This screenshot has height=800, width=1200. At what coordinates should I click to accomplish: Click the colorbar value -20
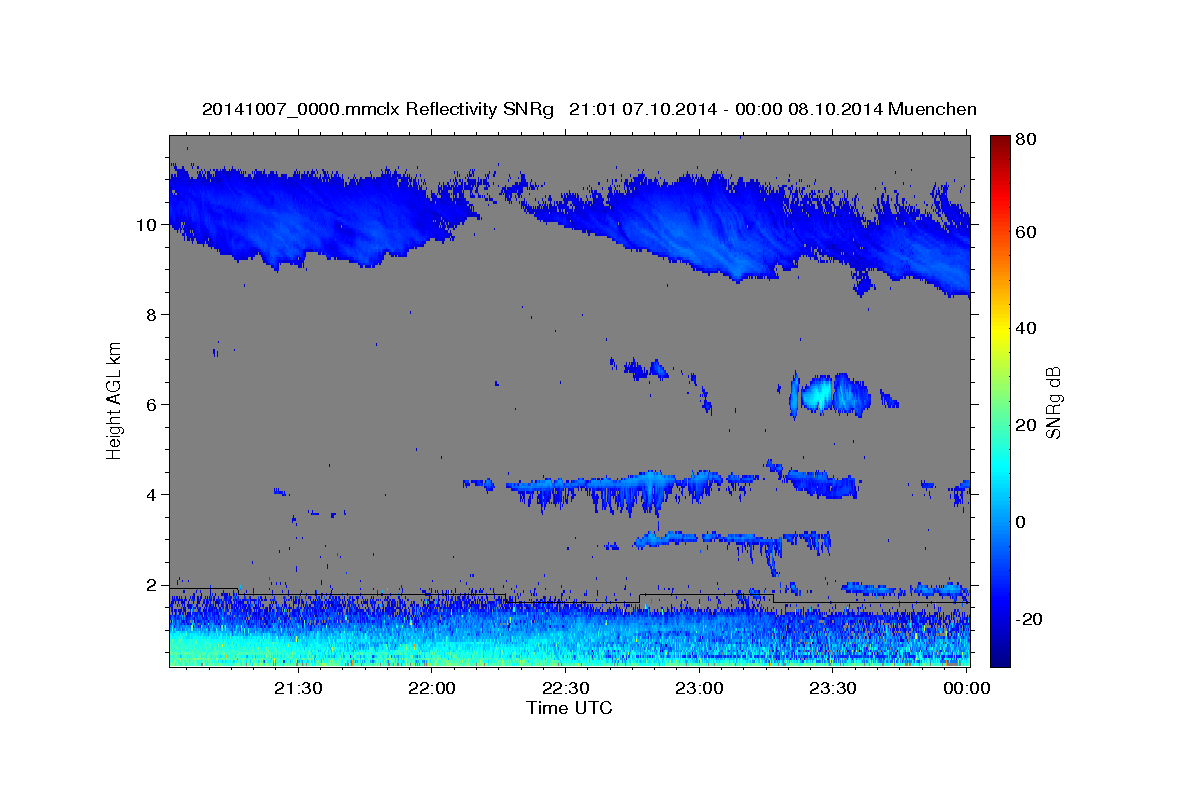coord(1029,619)
